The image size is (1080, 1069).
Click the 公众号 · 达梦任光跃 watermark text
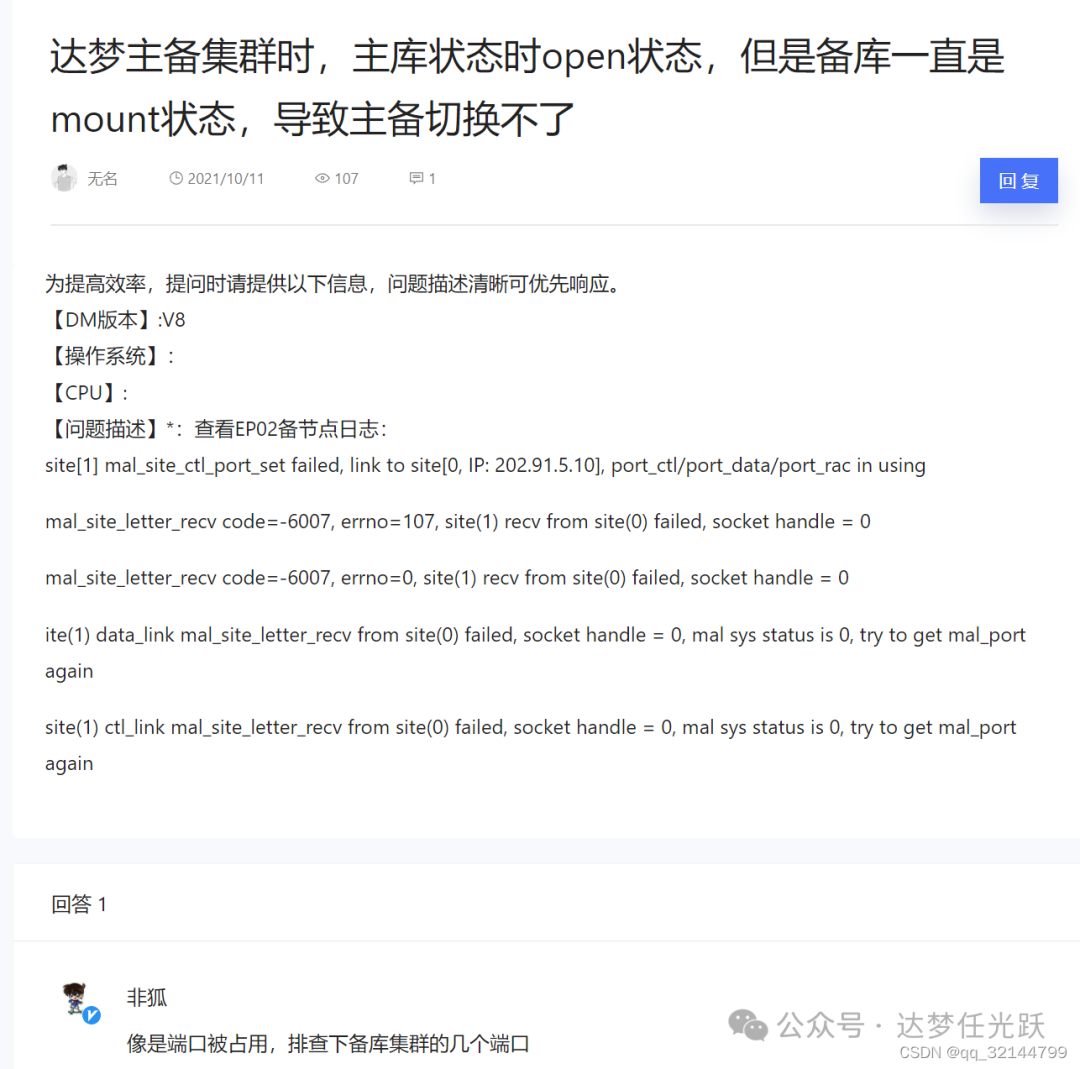[x=911, y=1025]
